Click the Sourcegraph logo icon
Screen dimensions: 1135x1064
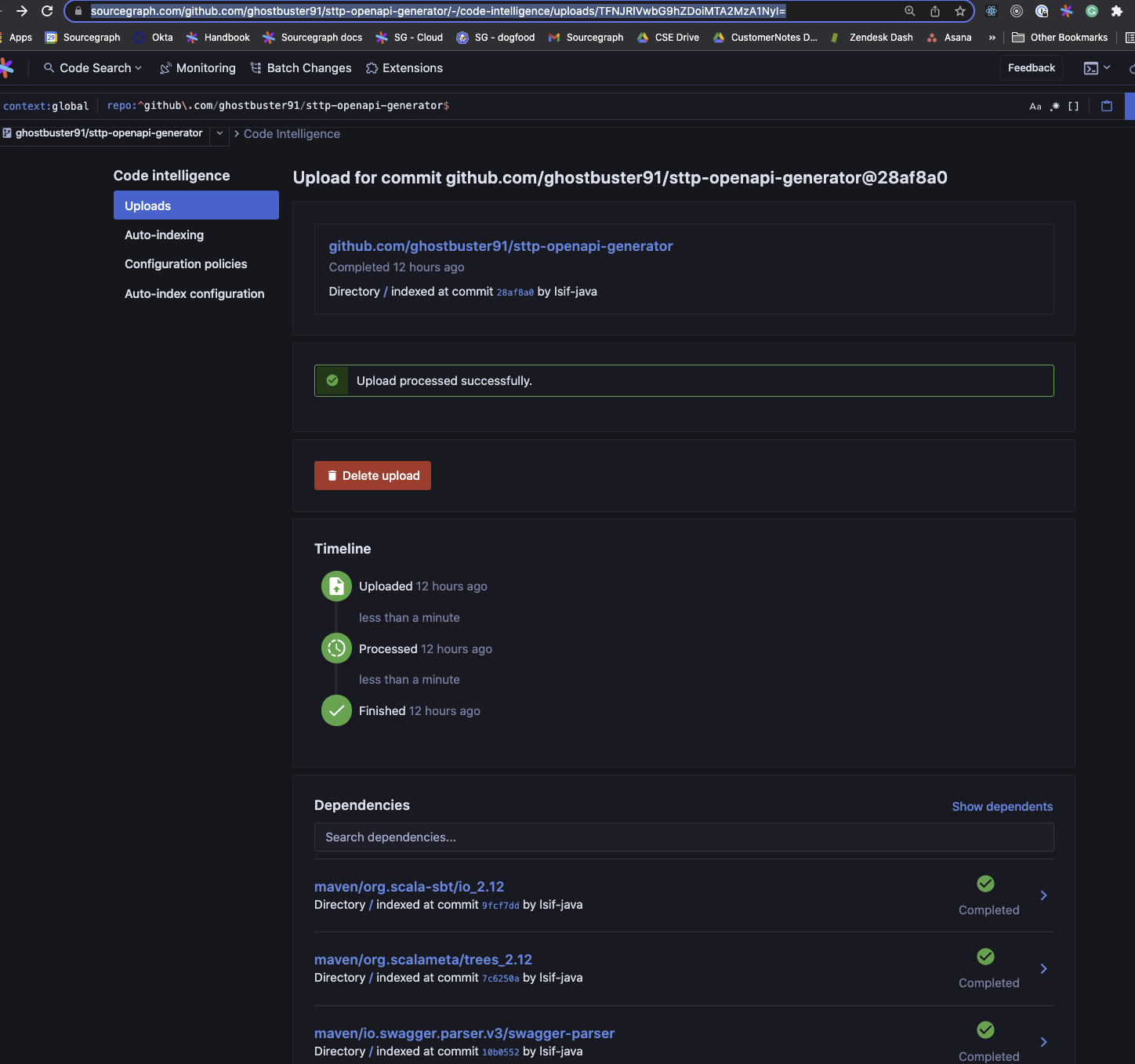[6, 68]
